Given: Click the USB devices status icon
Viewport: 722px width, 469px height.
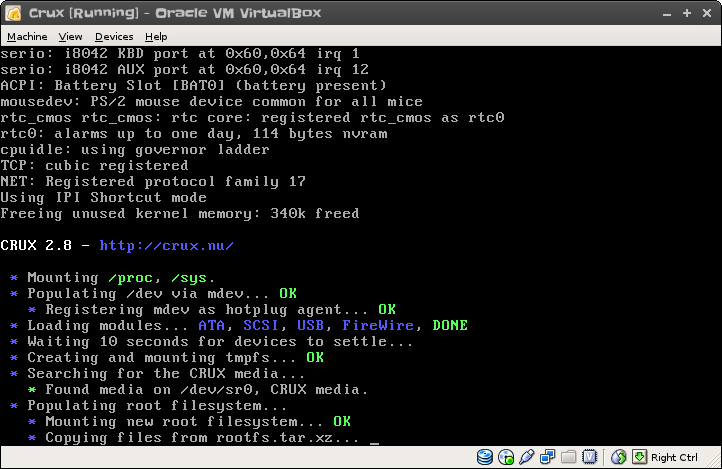Looking at the screenshot, I should [x=526, y=457].
